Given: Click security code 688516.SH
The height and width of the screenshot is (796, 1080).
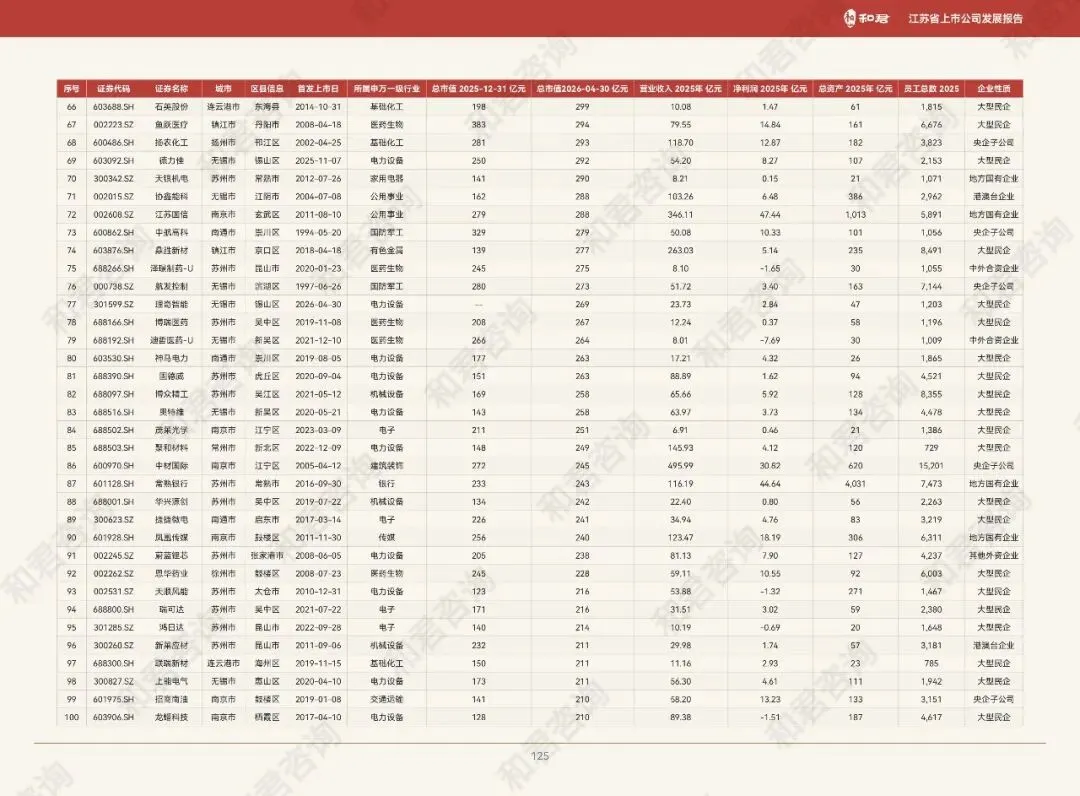Looking at the screenshot, I should tap(114, 412).
